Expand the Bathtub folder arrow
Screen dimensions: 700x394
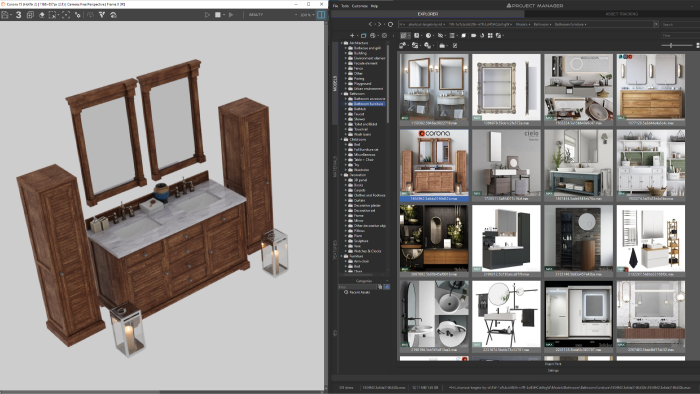coord(346,109)
